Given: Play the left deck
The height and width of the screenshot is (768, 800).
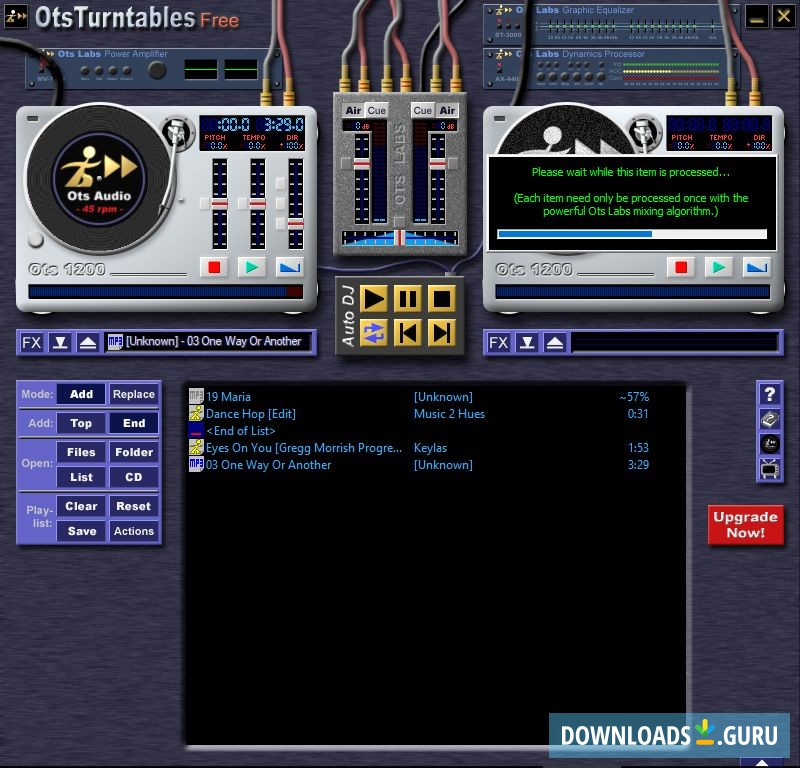Looking at the screenshot, I should click(x=252, y=267).
